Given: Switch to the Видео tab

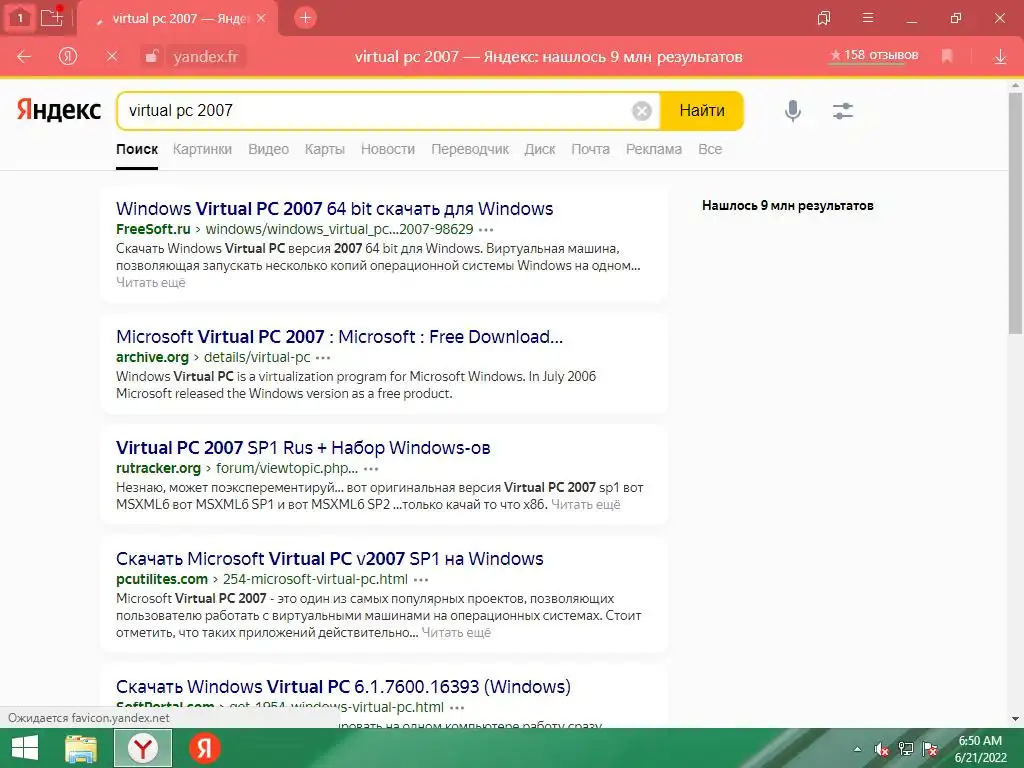Looking at the screenshot, I should [x=268, y=149].
